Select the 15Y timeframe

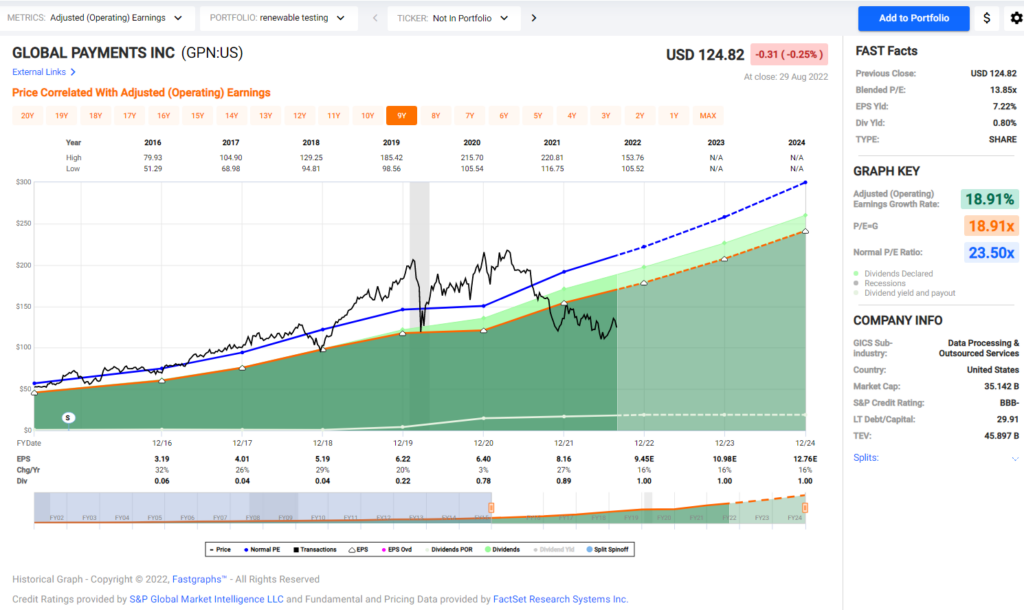[199, 115]
